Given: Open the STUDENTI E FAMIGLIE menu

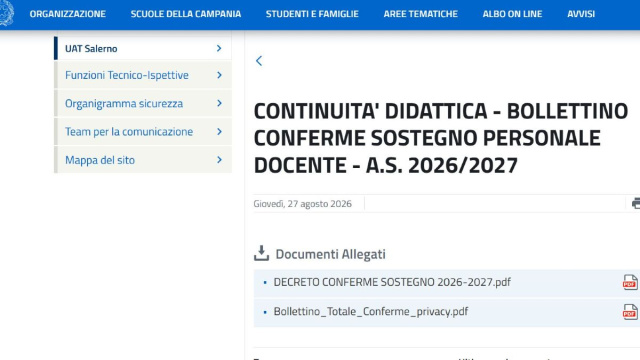Looking at the screenshot, I should click(312, 14).
